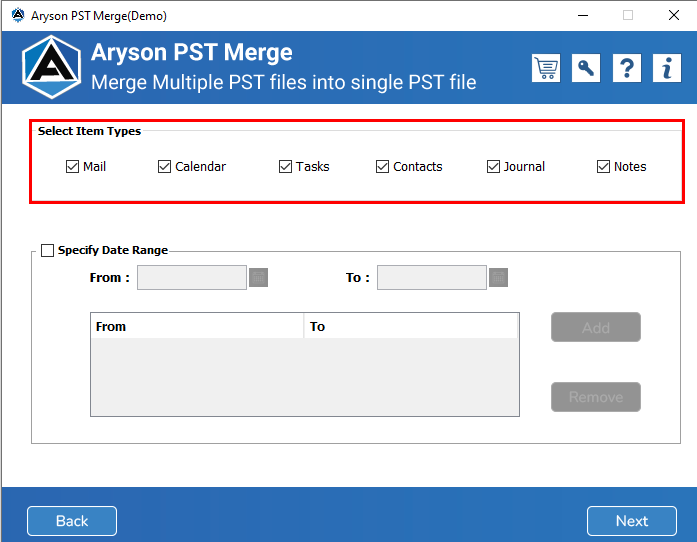The width and height of the screenshot is (697, 542).
Task: Click the Remove button
Action: (596, 397)
